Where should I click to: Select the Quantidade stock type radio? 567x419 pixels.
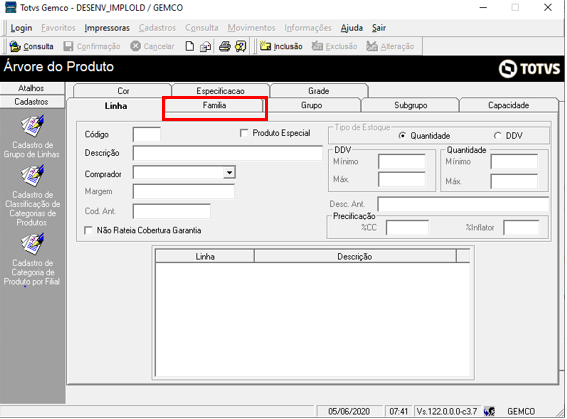pyautogui.click(x=402, y=136)
